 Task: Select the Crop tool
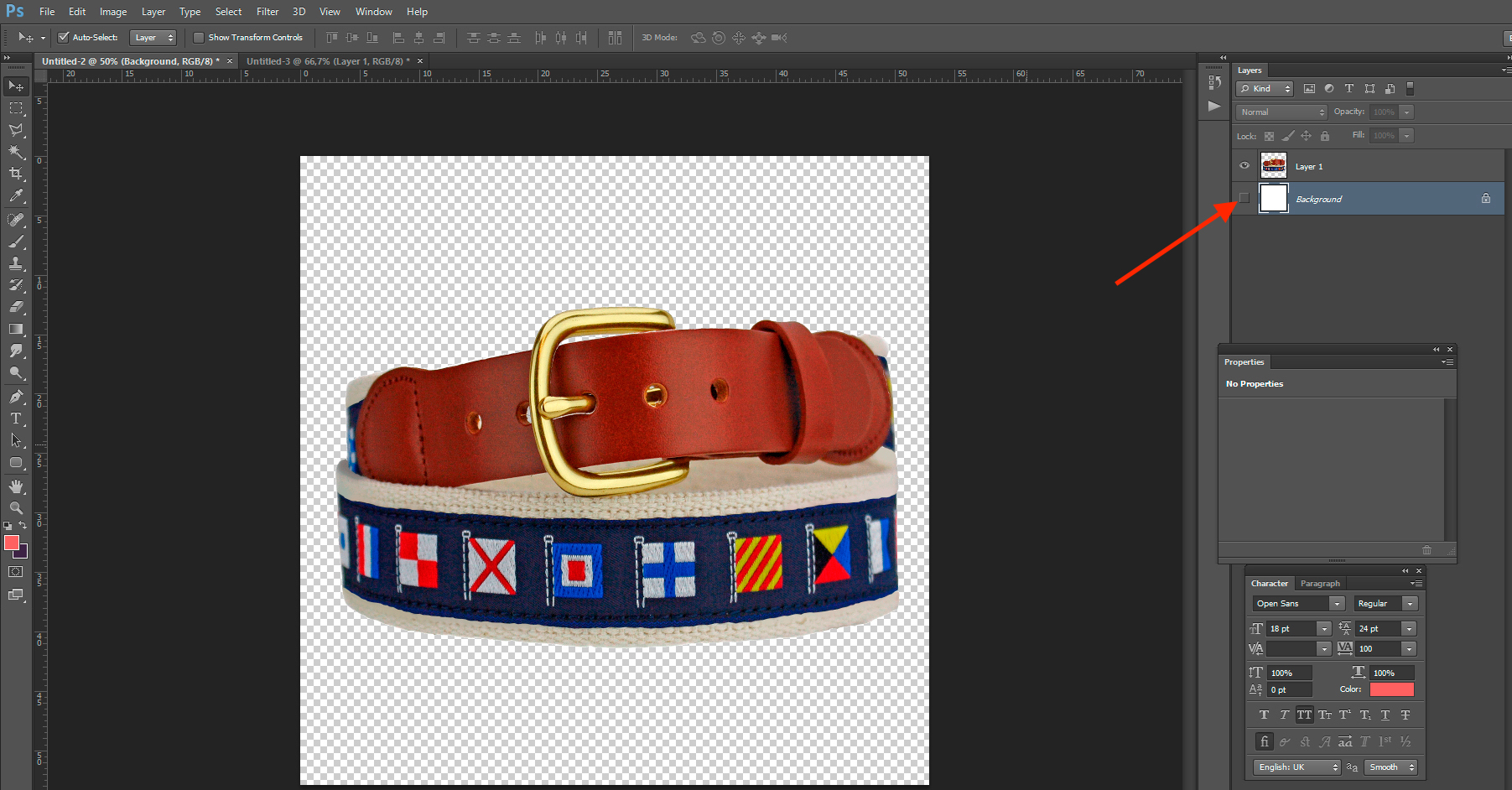click(16, 174)
